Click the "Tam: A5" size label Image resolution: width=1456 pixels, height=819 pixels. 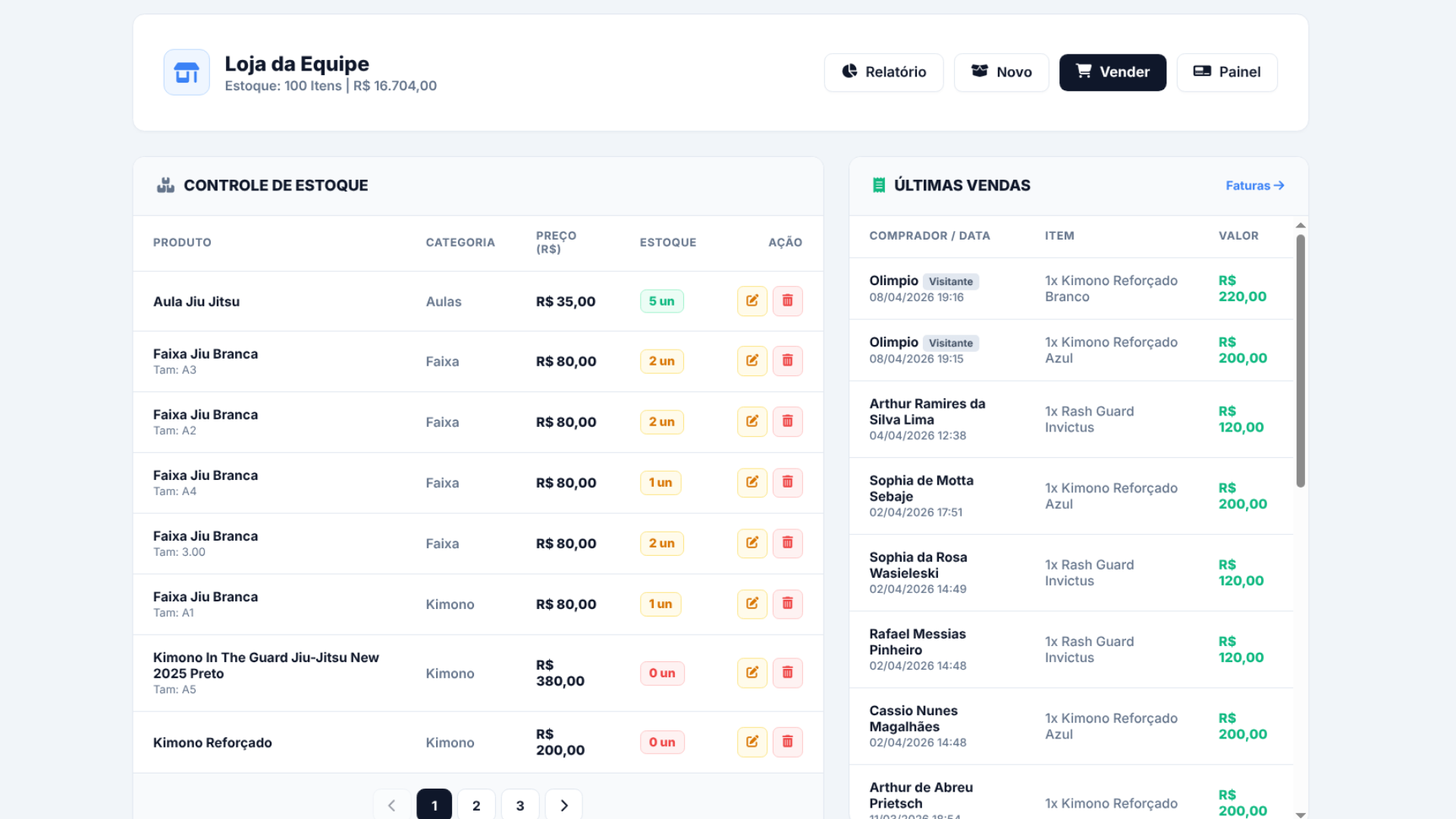[174, 689]
